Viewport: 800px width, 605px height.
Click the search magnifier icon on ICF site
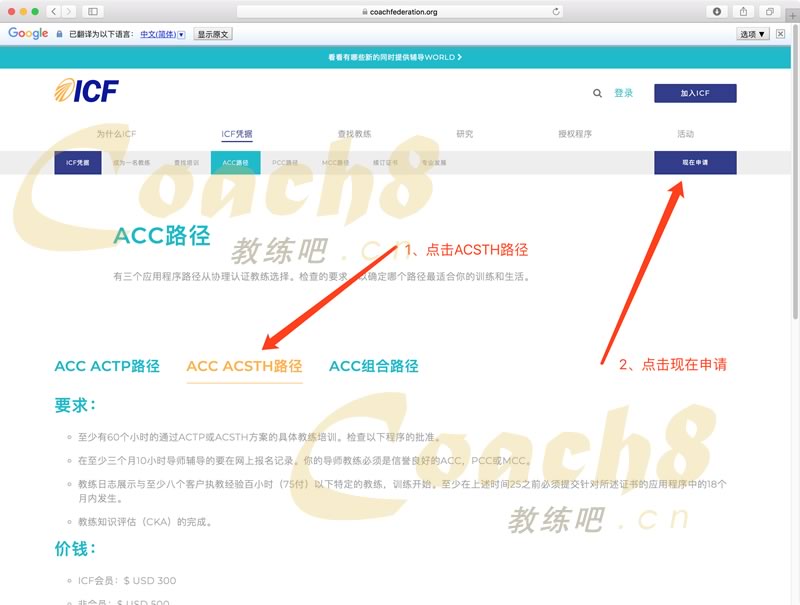tap(598, 93)
